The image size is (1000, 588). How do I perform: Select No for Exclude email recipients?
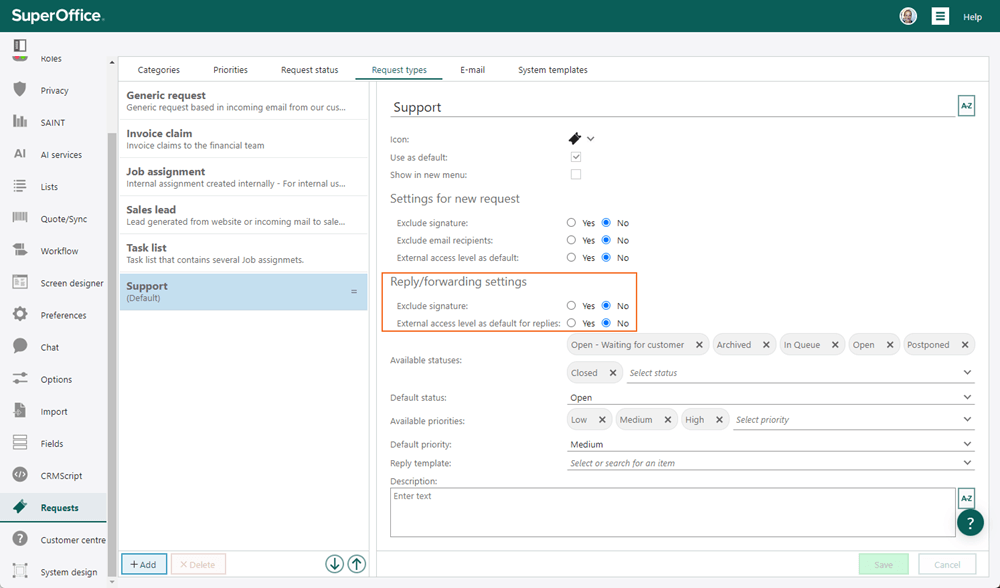click(x=606, y=240)
